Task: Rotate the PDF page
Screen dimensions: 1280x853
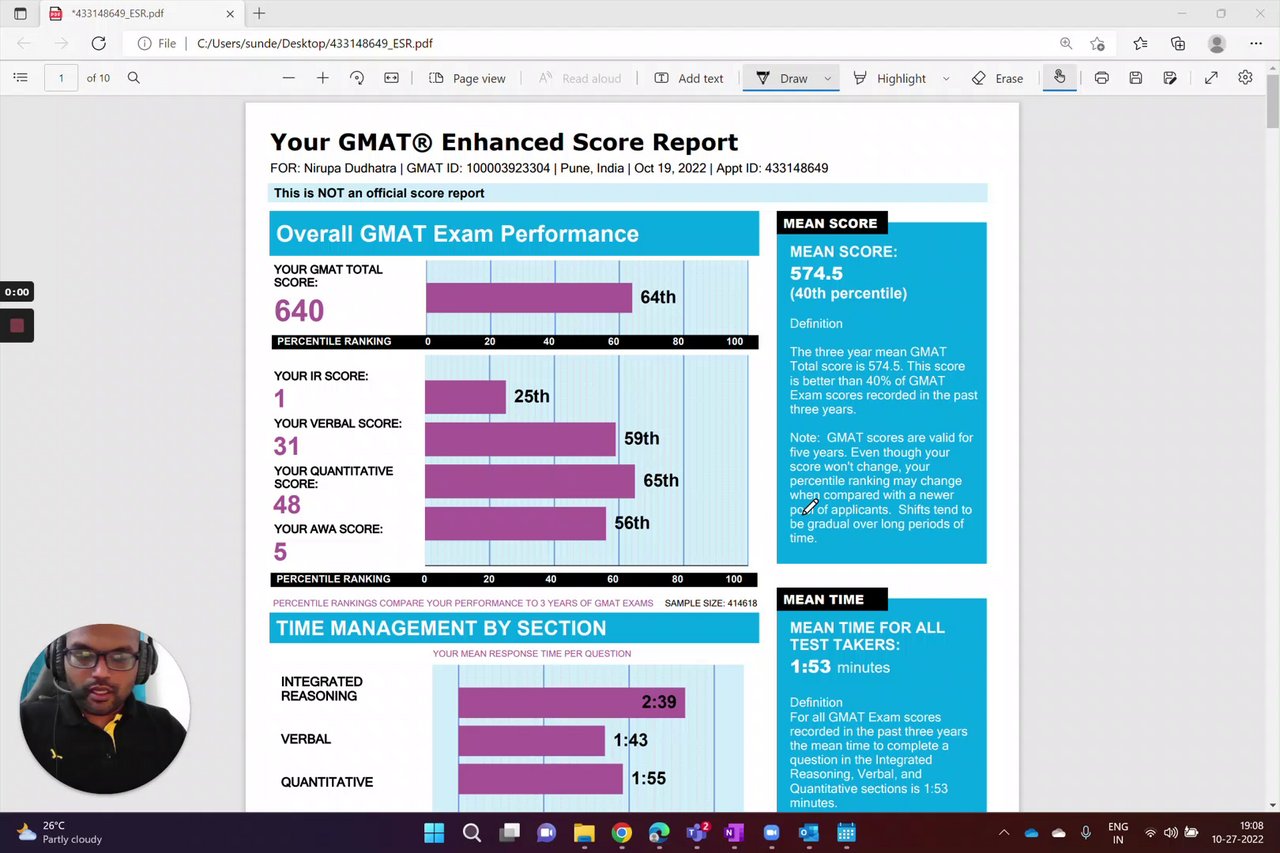Action: click(357, 78)
